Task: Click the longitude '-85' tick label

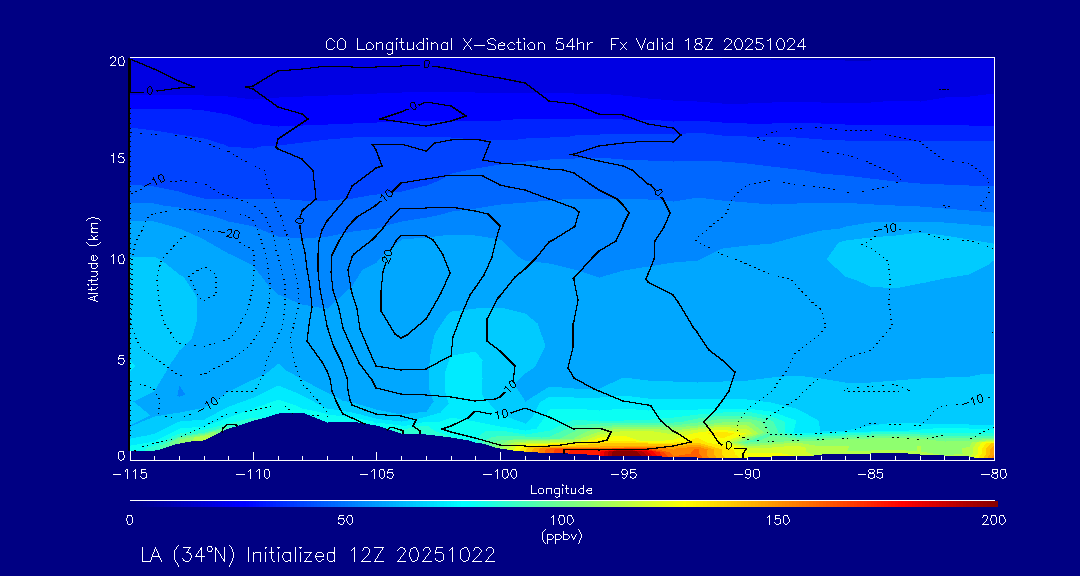Action: coord(871,474)
